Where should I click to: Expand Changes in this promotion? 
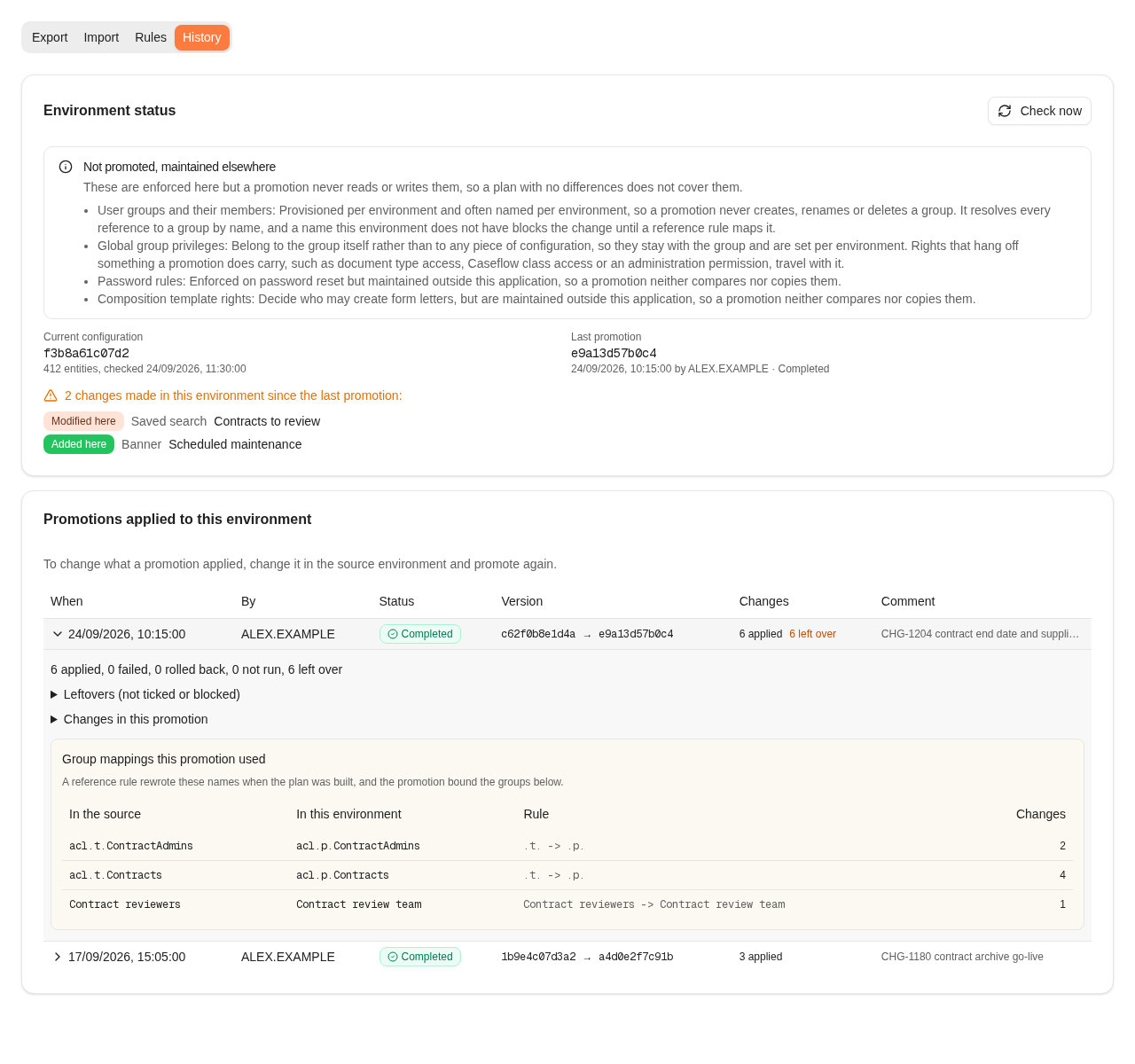[x=129, y=719]
